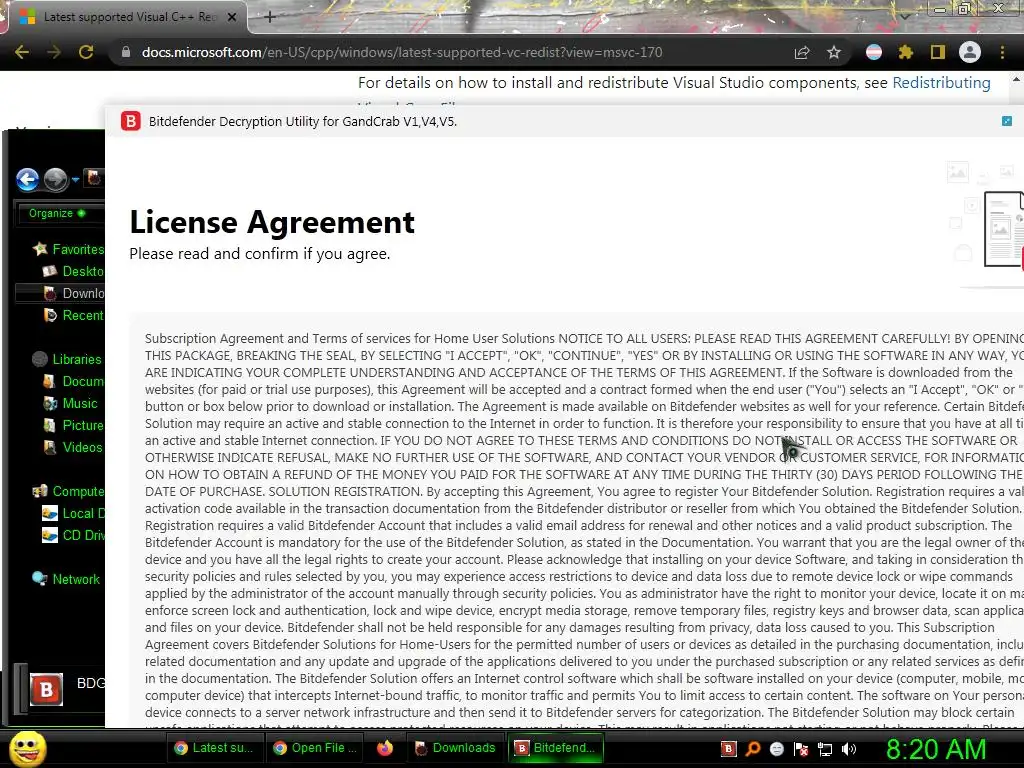
Task: Open Music library in Explorer
Action: (71, 404)
